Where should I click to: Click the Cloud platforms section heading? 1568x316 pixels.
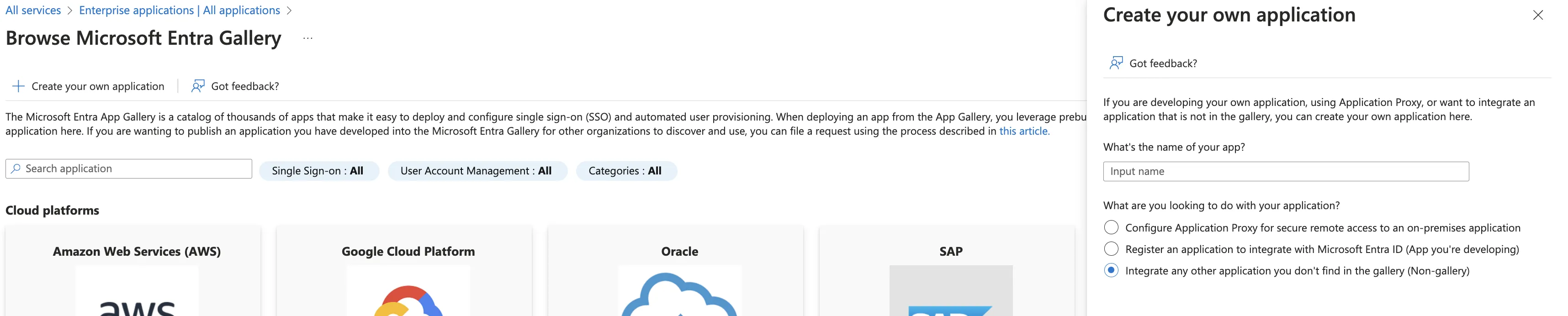coord(53,210)
